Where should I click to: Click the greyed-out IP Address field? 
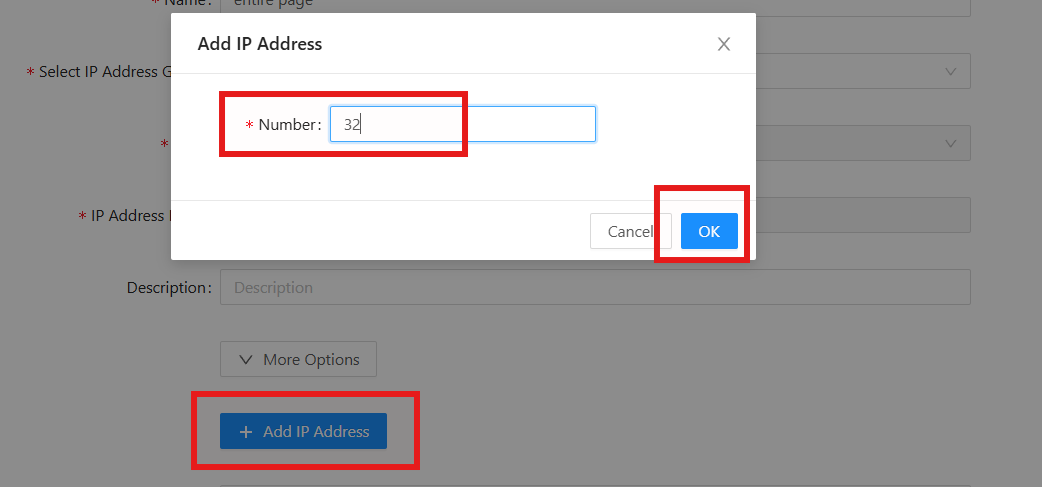(x=860, y=215)
